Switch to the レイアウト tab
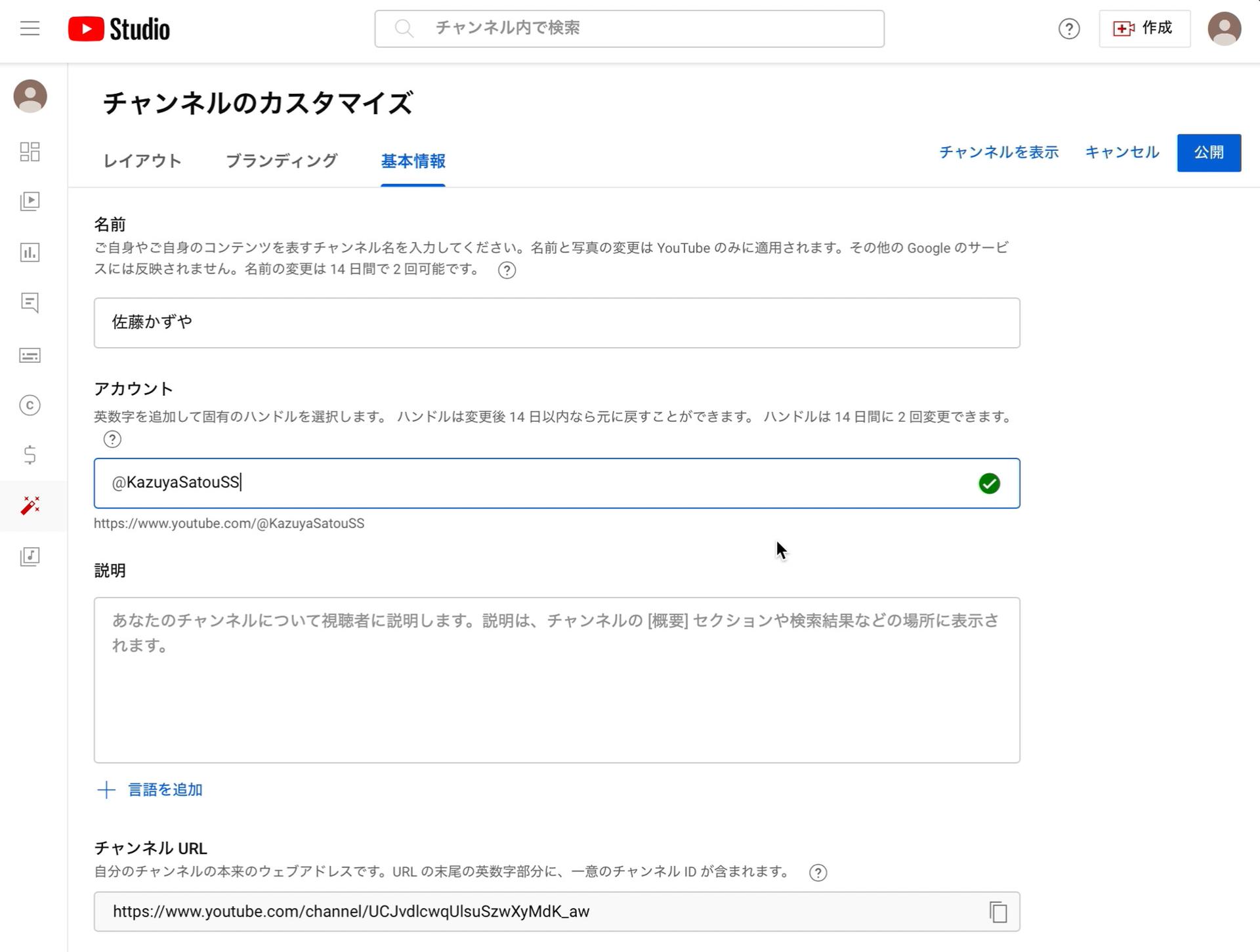 [142, 161]
